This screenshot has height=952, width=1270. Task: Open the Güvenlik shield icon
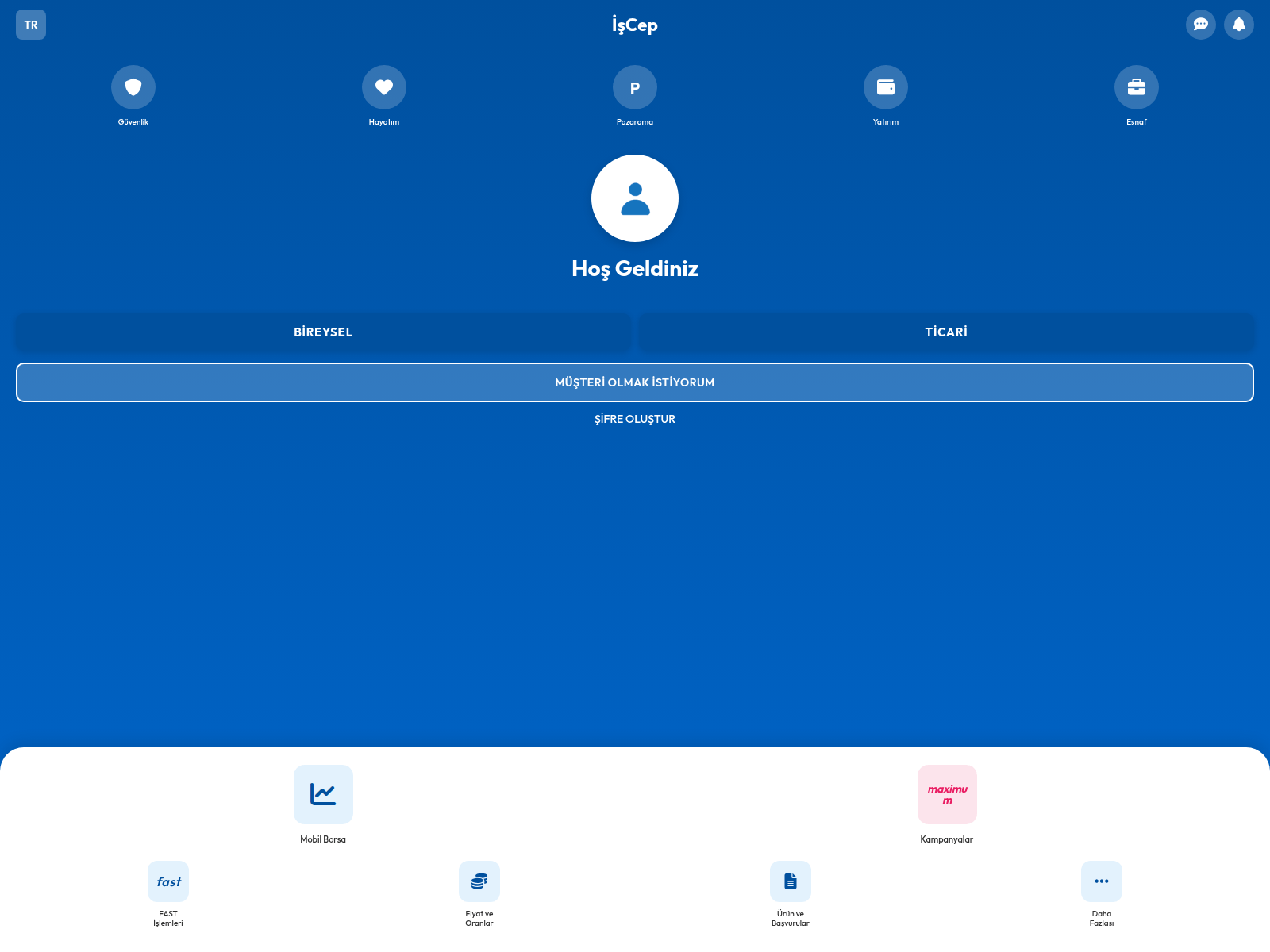click(x=133, y=87)
